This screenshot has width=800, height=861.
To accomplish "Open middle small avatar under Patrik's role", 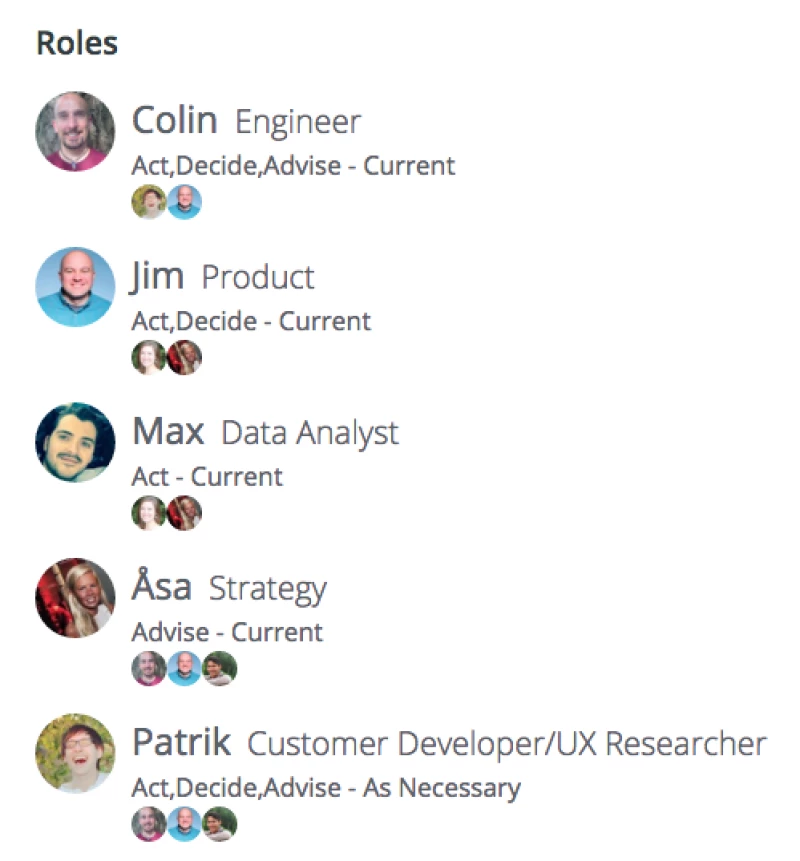I will point(184,824).
